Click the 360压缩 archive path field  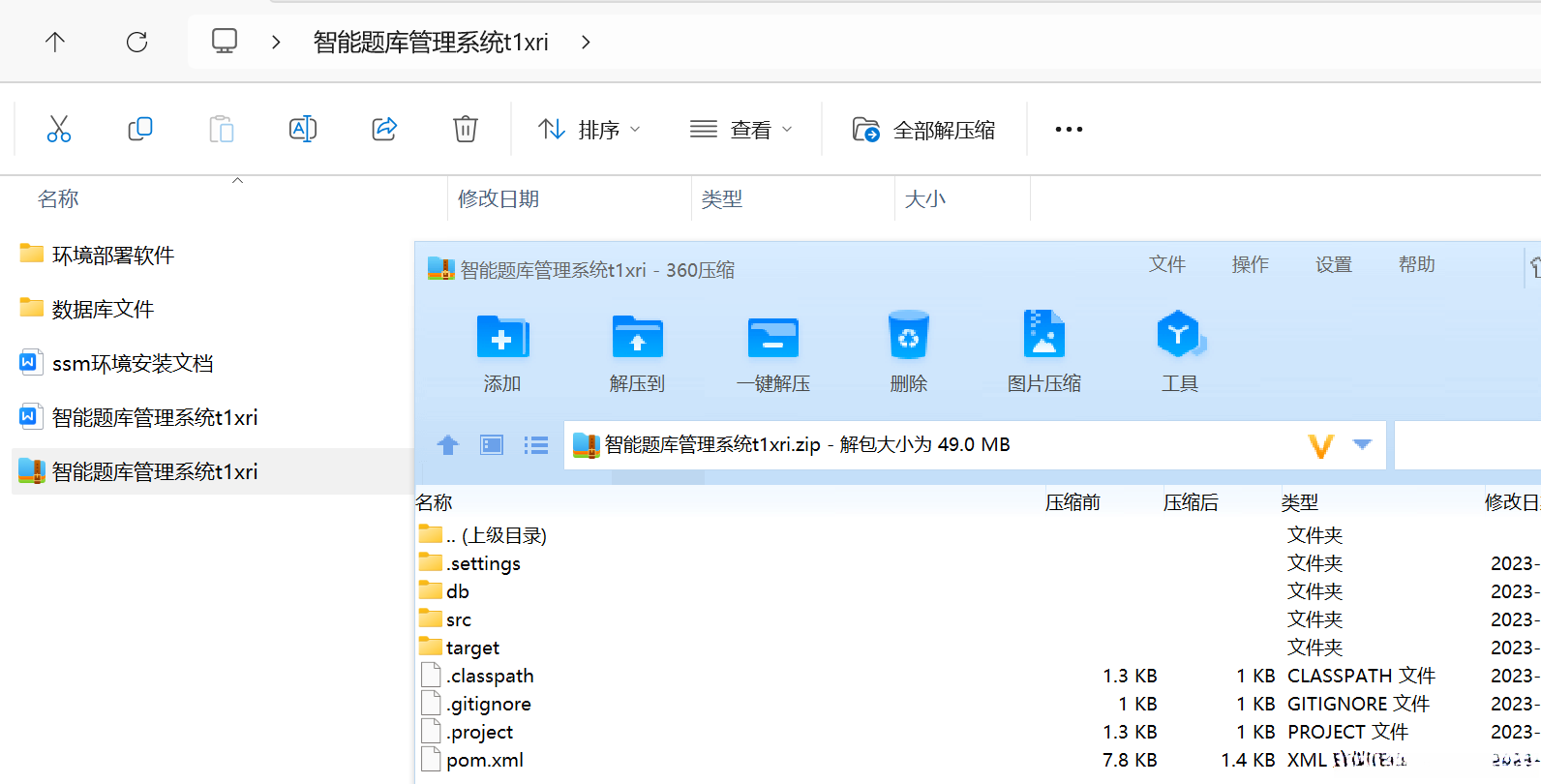975,444
